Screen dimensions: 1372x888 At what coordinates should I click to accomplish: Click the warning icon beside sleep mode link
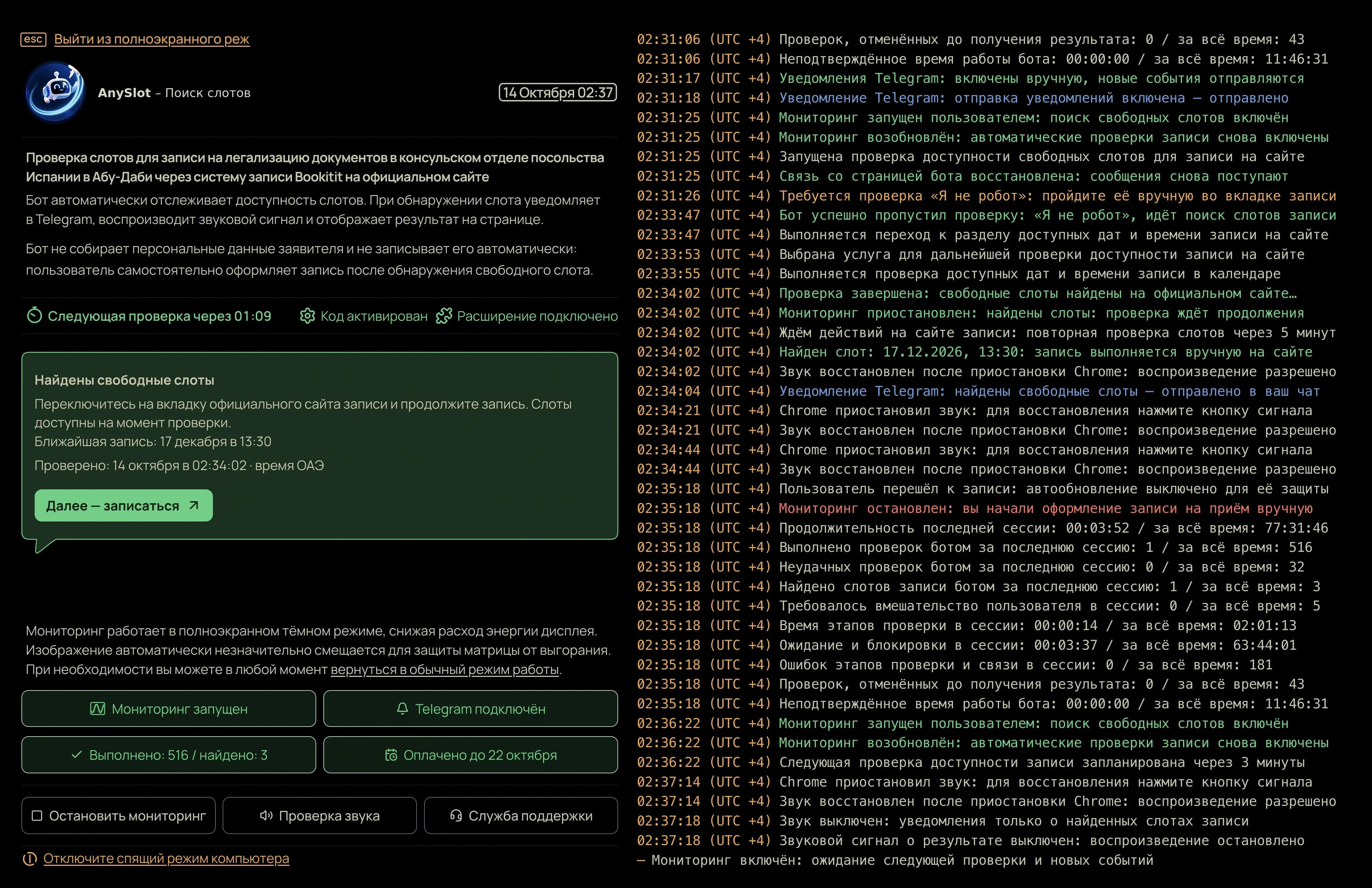click(x=29, y=859)
